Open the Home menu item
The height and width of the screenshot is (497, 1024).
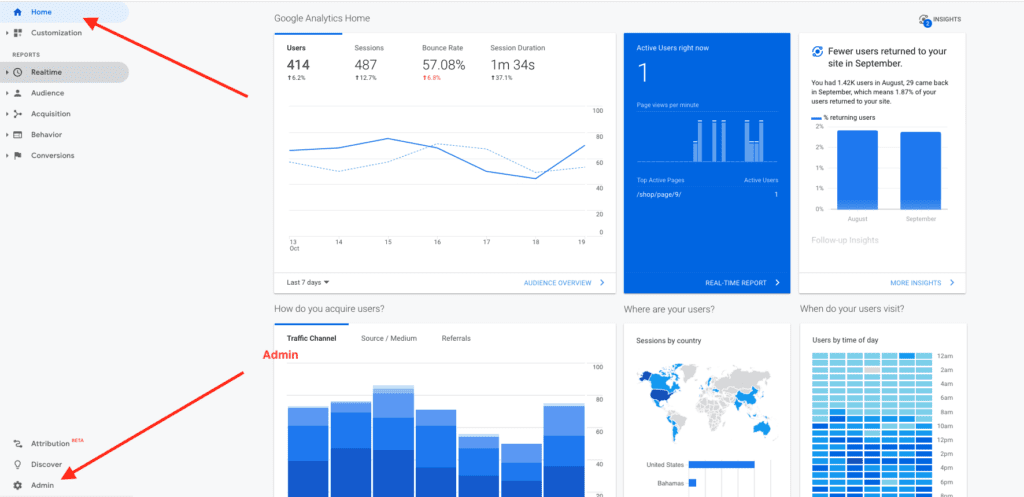pos(64,12)
